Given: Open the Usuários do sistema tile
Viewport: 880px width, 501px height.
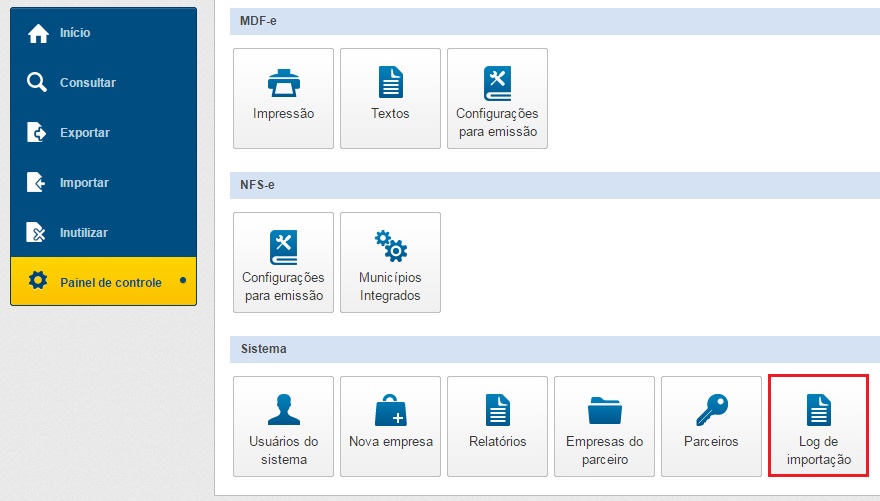Looking at the screenshot, I should point(283,426).
